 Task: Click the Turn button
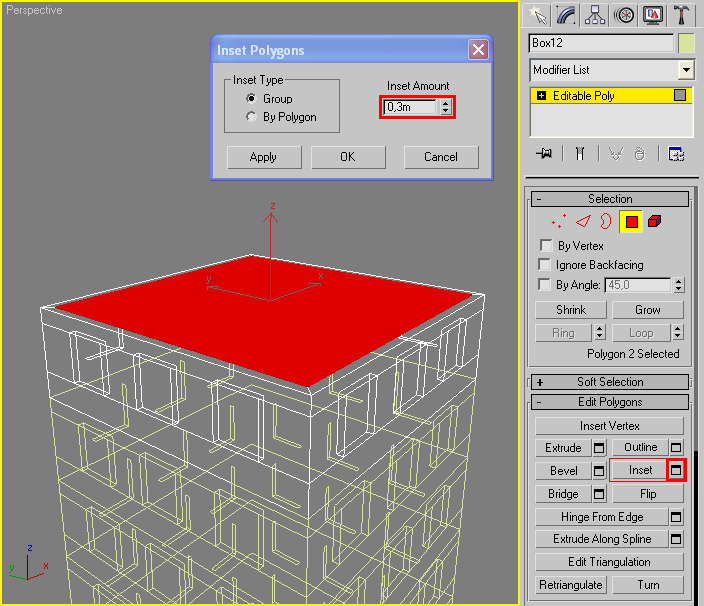pos(648,585)
